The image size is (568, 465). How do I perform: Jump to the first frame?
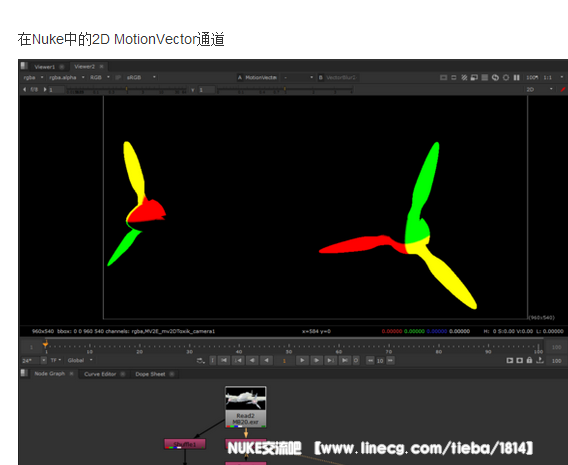point(224,361)
